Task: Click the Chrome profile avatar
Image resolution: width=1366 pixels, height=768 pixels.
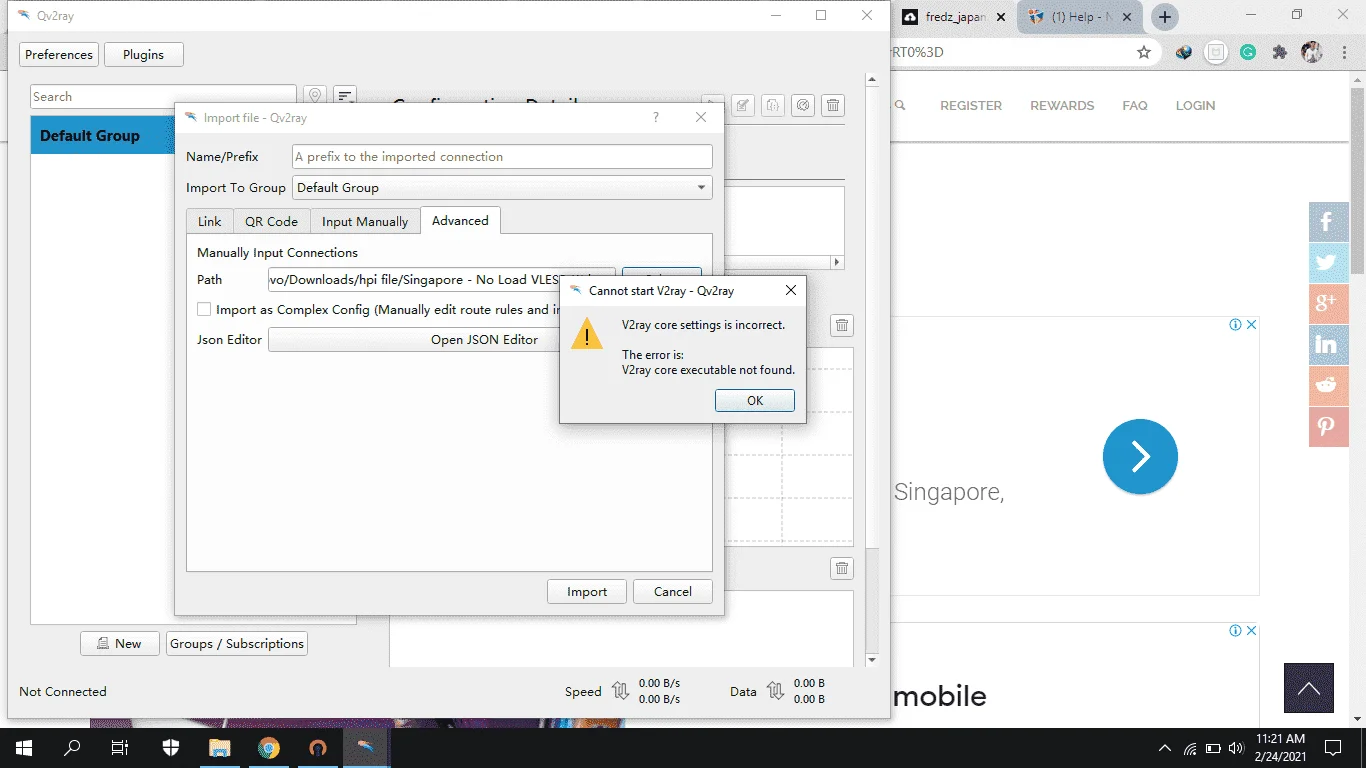Action: point(1312,52)
